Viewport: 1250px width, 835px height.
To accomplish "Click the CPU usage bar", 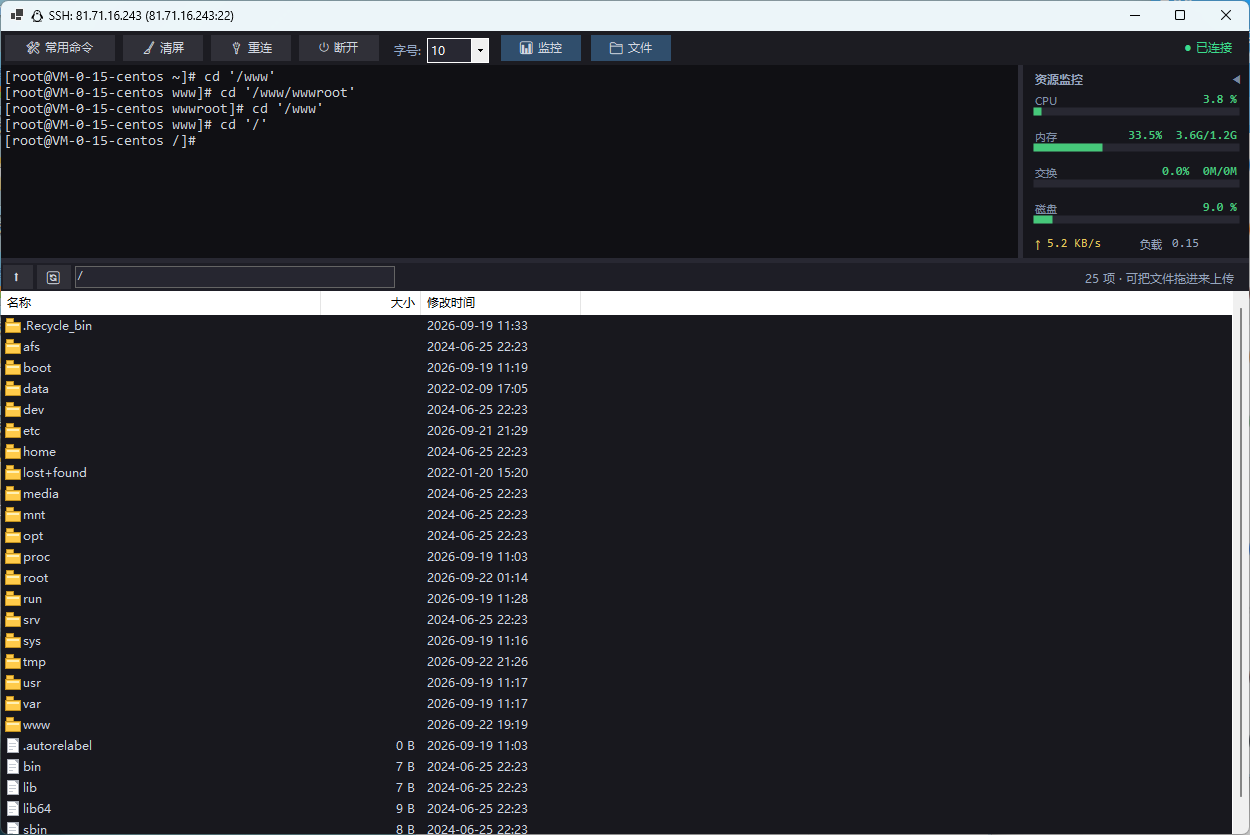I will tap(1136, 112).
